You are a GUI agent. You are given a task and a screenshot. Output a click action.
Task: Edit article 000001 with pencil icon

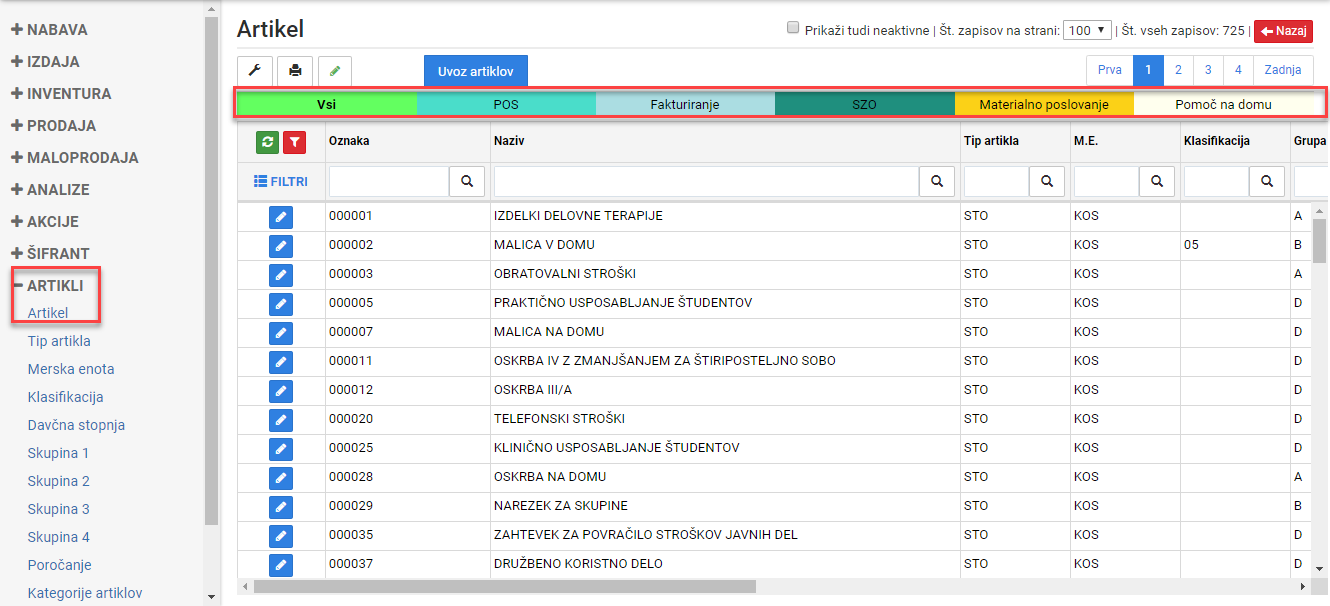(x=281, y=216)
